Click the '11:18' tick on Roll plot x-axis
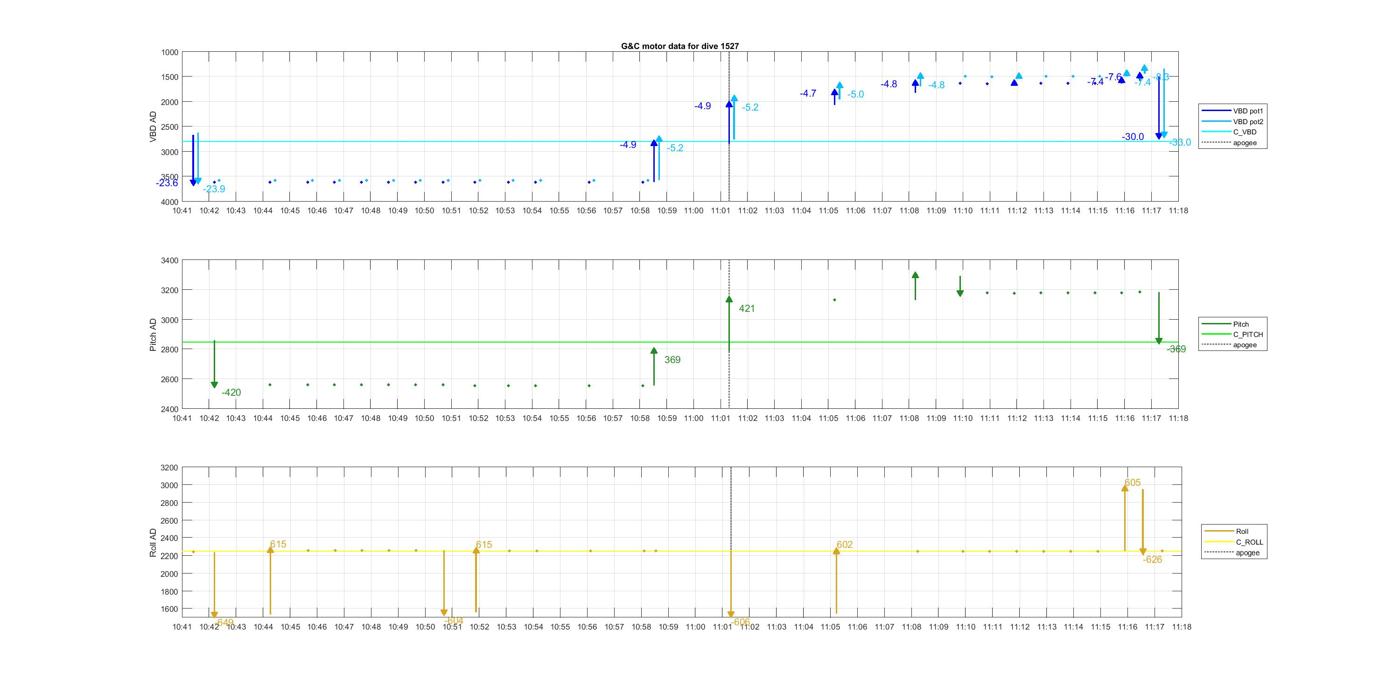 (x=1181, y=627)
